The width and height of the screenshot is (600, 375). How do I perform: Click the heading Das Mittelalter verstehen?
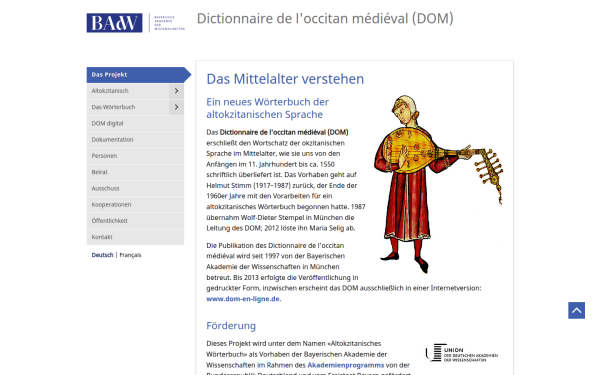coord(285,79)
